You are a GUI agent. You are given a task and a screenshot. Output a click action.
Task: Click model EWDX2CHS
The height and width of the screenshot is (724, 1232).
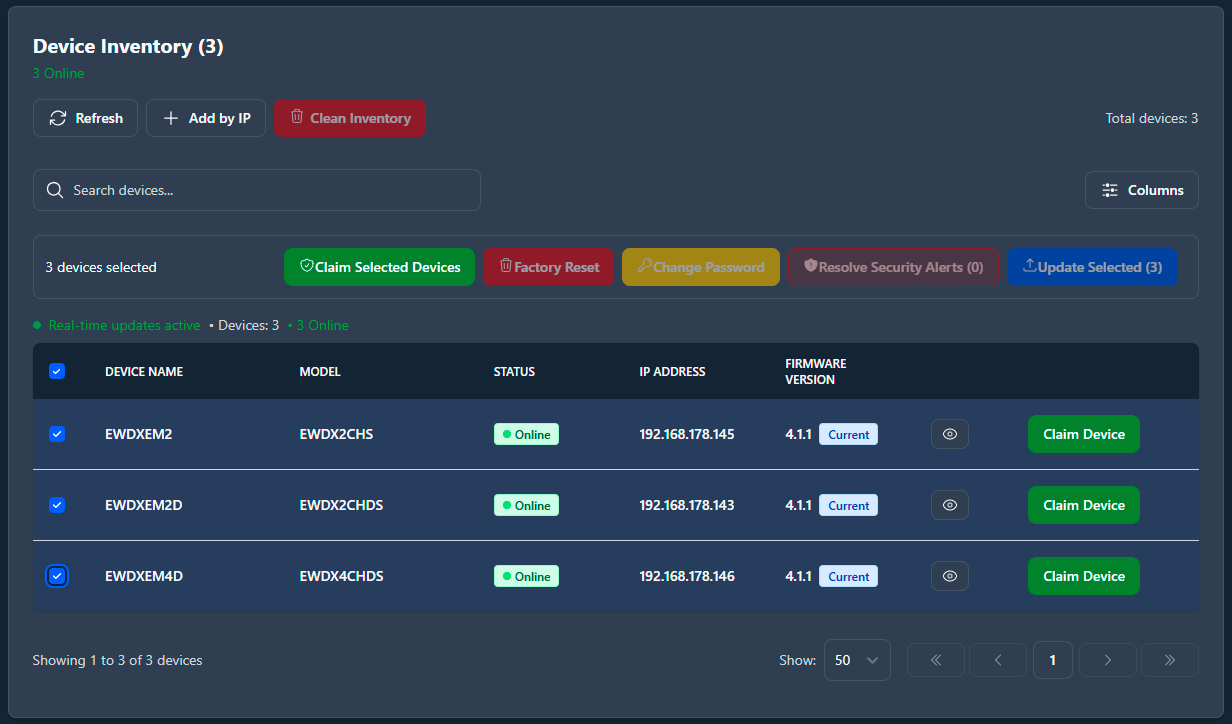click(336, 434)
